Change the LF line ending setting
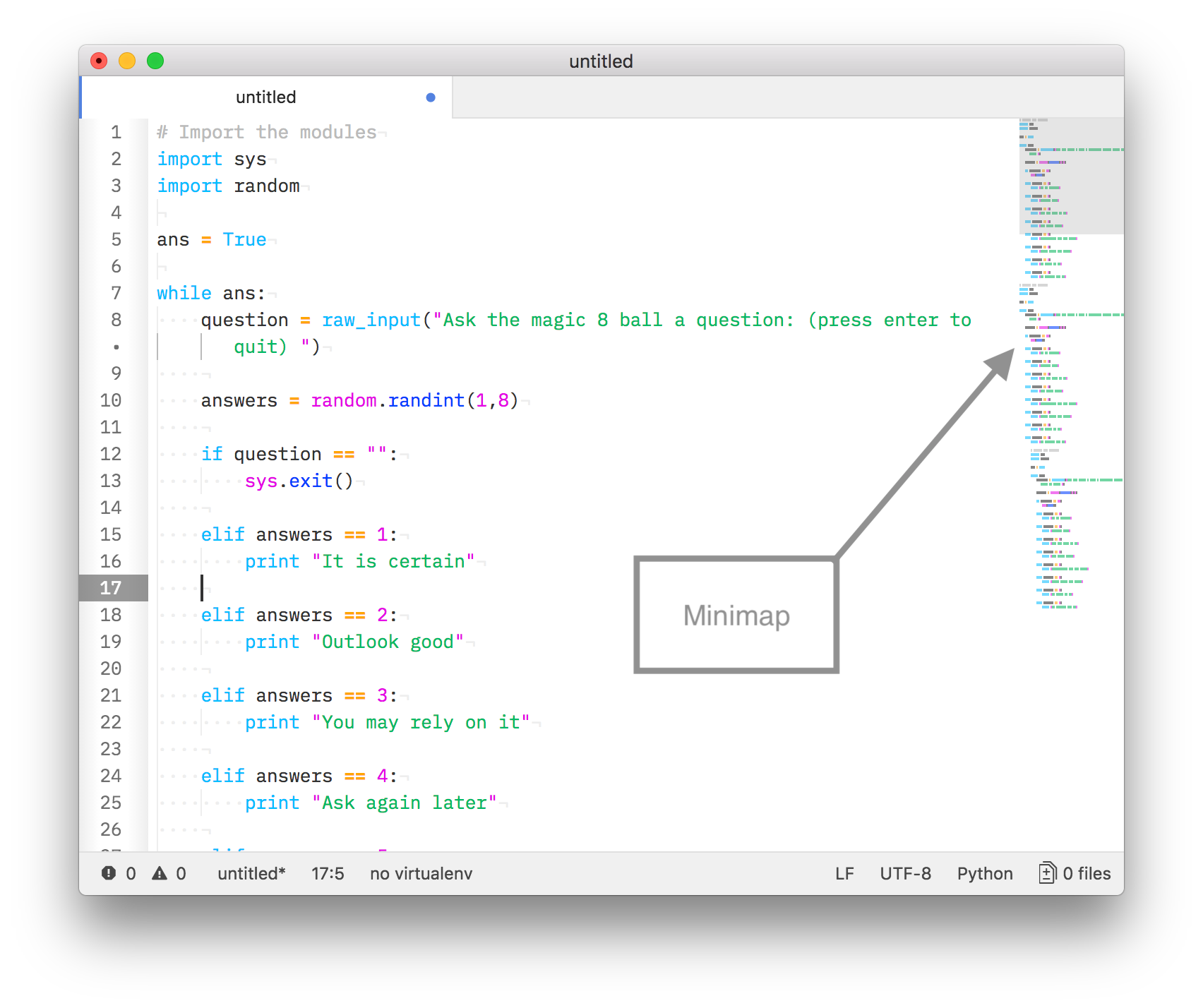The height and width of the screenshot is (1008, 1203). (844, 873)
